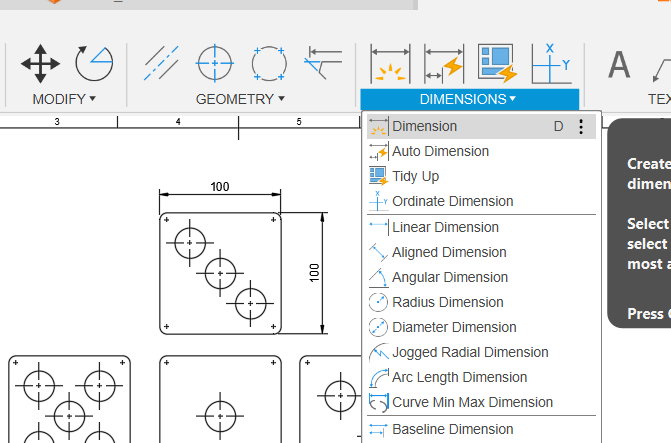Select the Centerline tool in Geometry
This screenshot has height=443, width=671.
click(x=161, y=63)
